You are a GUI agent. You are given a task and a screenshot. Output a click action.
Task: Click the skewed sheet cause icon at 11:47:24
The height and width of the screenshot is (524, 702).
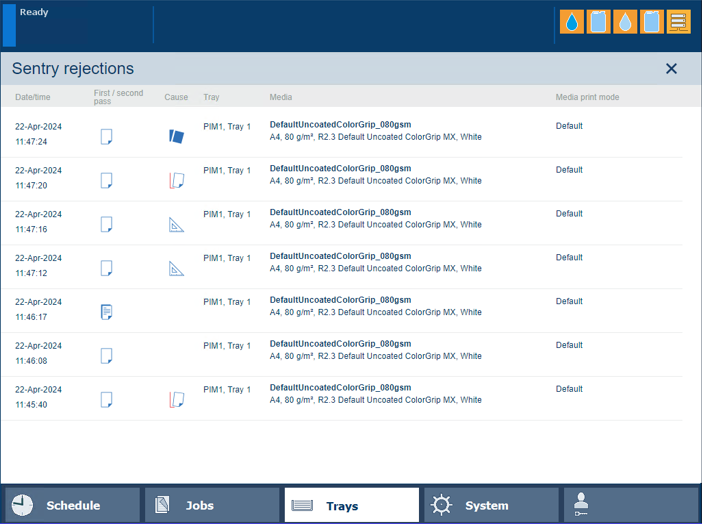pos(176,136)
